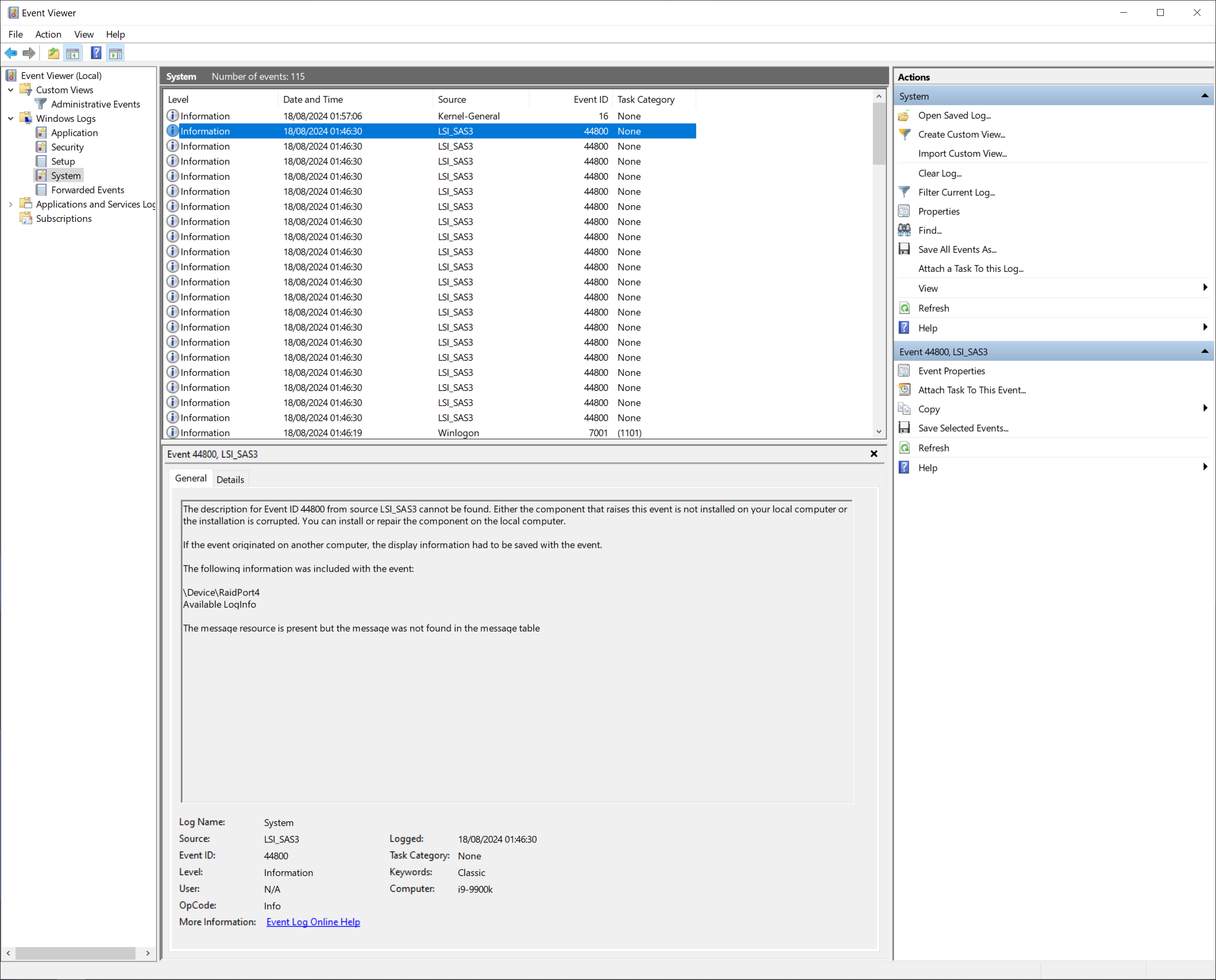Switch to the Details tab
This screenshot has width=1216, height=980.
[230, 479]
